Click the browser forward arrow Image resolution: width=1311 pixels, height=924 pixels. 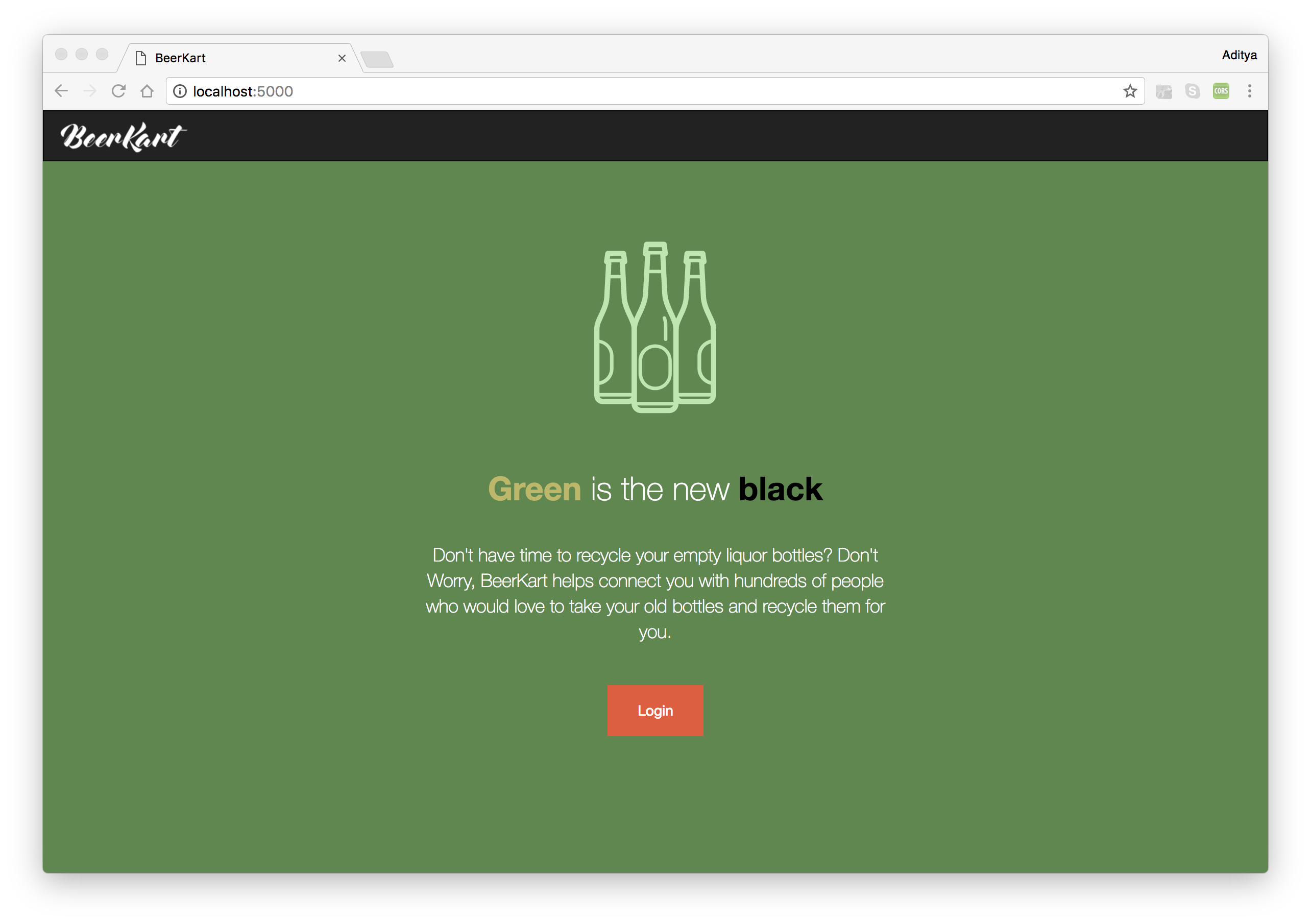click(90, 91)
